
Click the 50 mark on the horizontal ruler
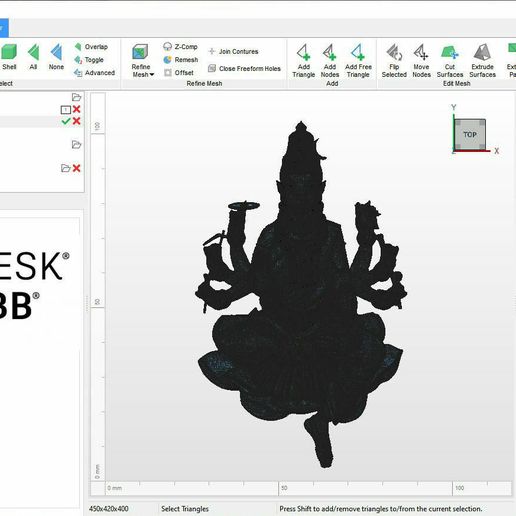click(x=284, y=488)
